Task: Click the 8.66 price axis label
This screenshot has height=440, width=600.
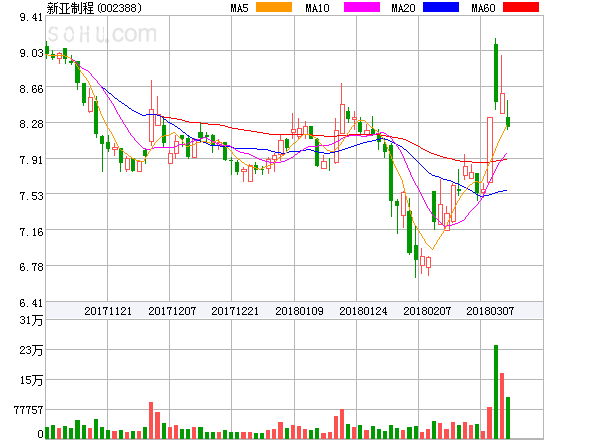Action: click(x=31, y=89)
